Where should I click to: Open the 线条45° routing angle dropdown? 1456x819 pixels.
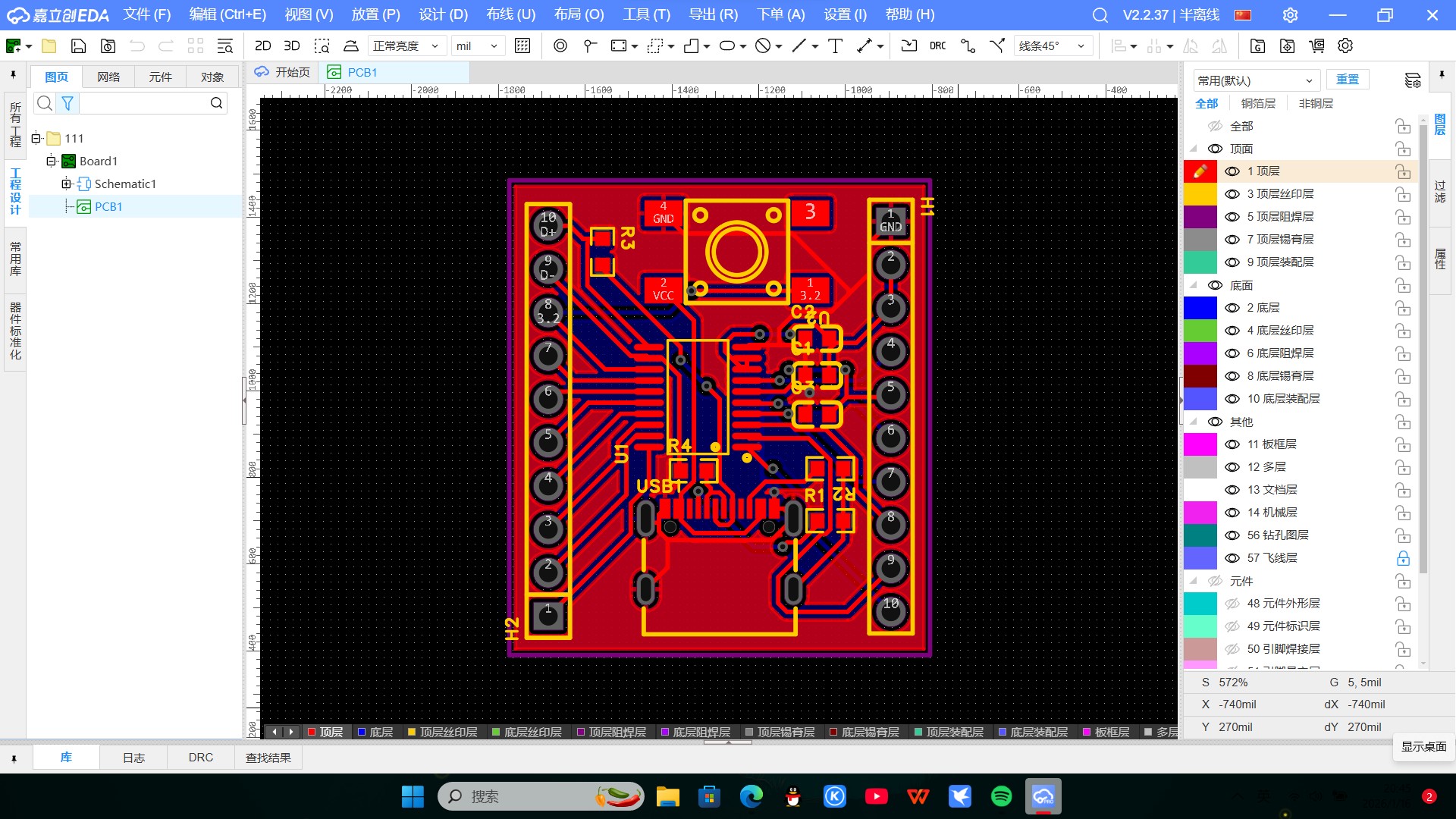[1053, 45]
